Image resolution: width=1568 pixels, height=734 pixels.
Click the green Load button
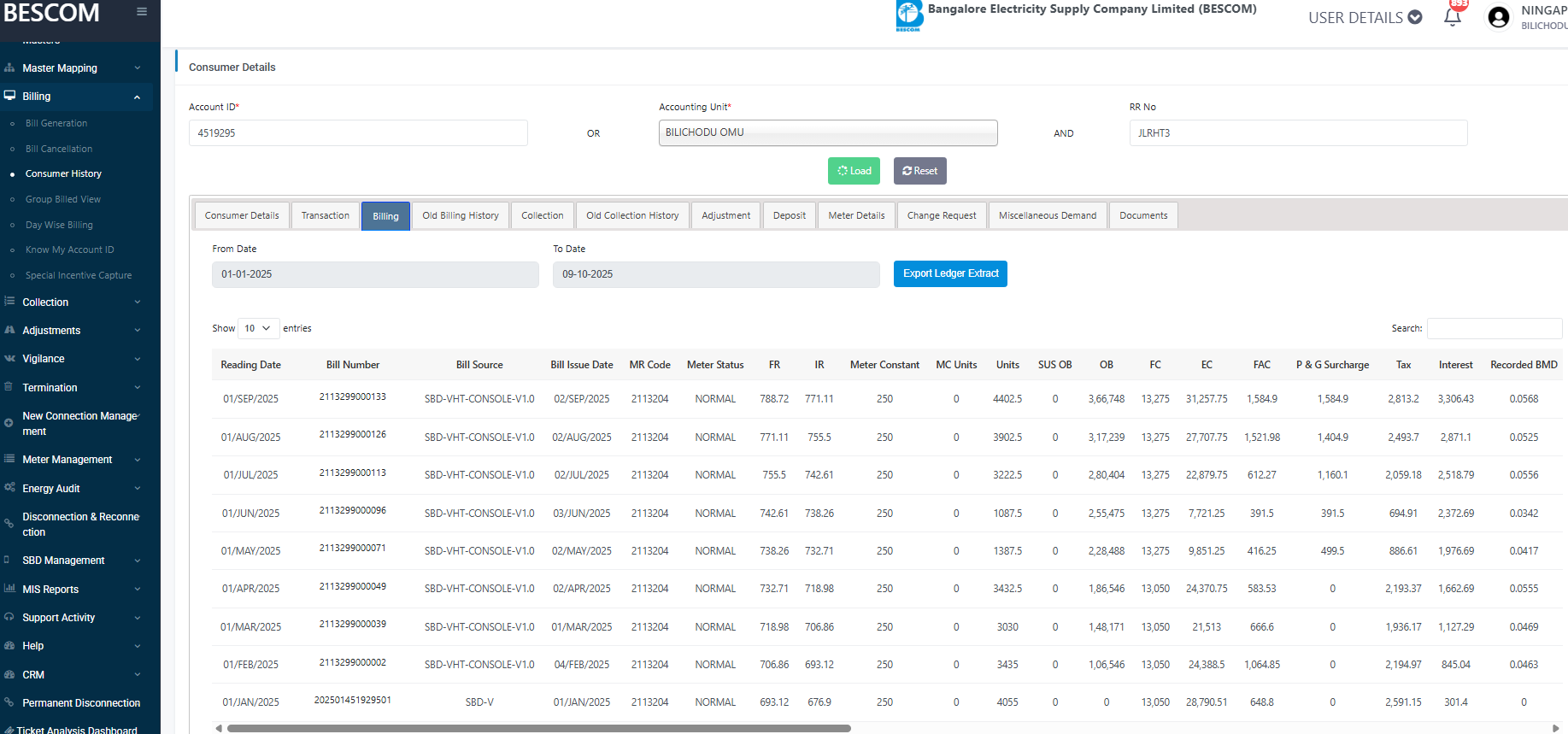pos(854,171)
